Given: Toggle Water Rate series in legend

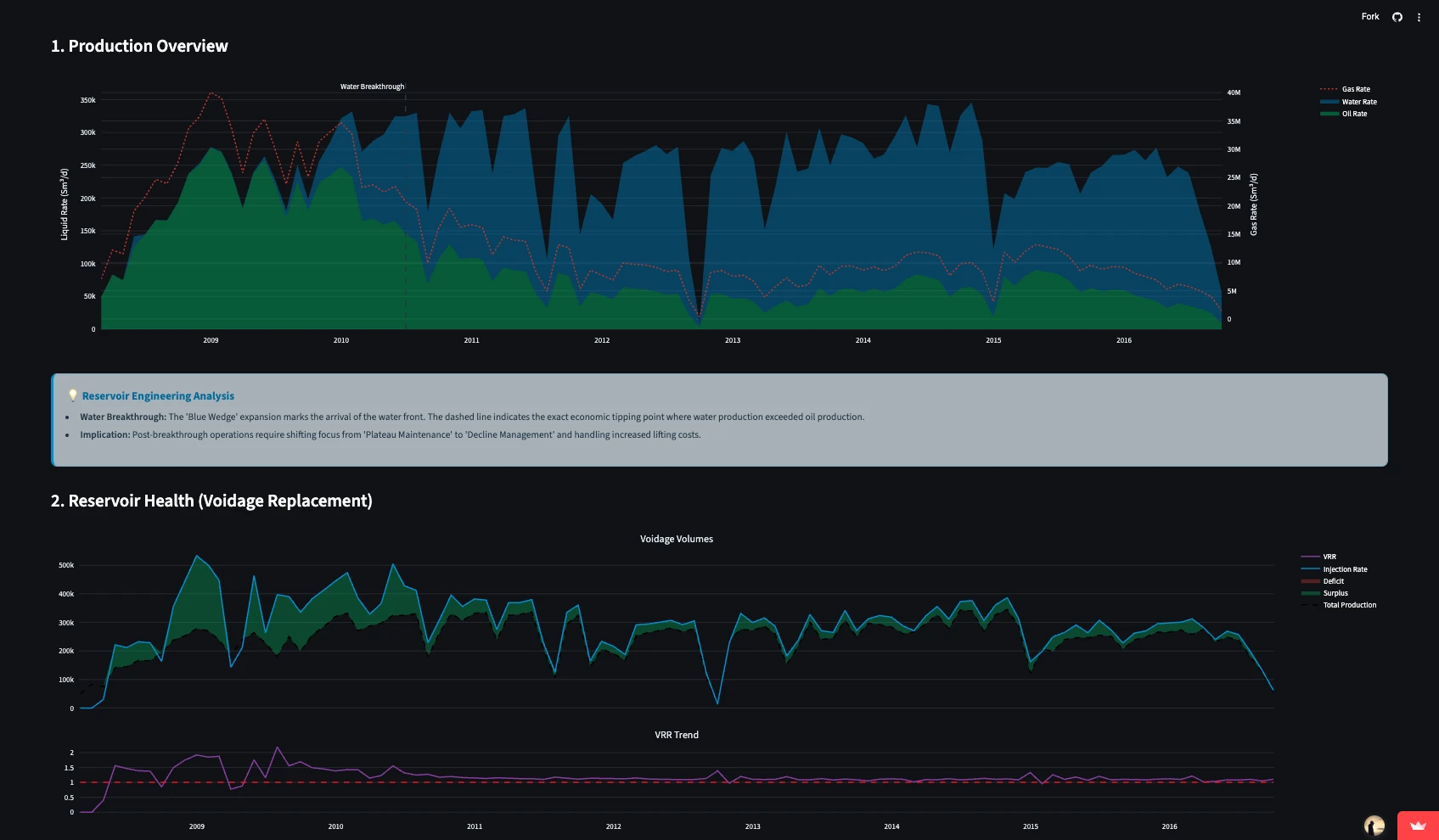Looking at the screenshot, I should [x=1349, y=102].
